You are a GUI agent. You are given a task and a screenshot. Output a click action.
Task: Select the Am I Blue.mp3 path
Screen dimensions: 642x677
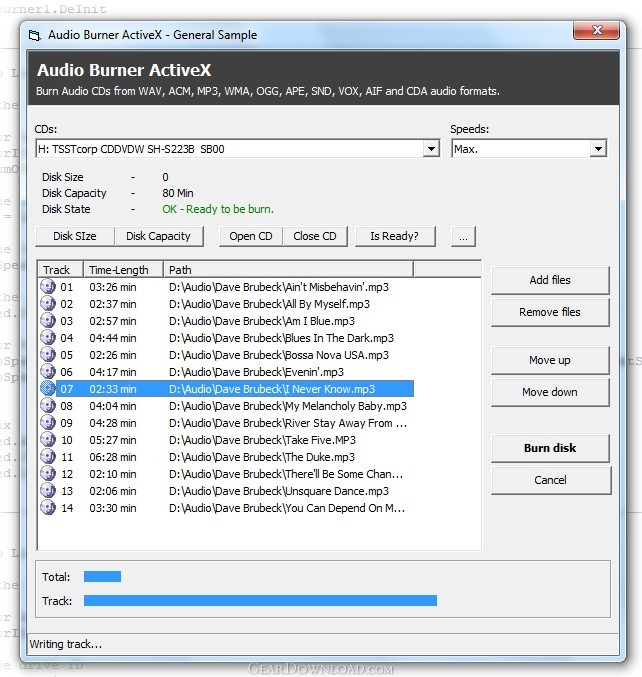click(x=262, y=321)
